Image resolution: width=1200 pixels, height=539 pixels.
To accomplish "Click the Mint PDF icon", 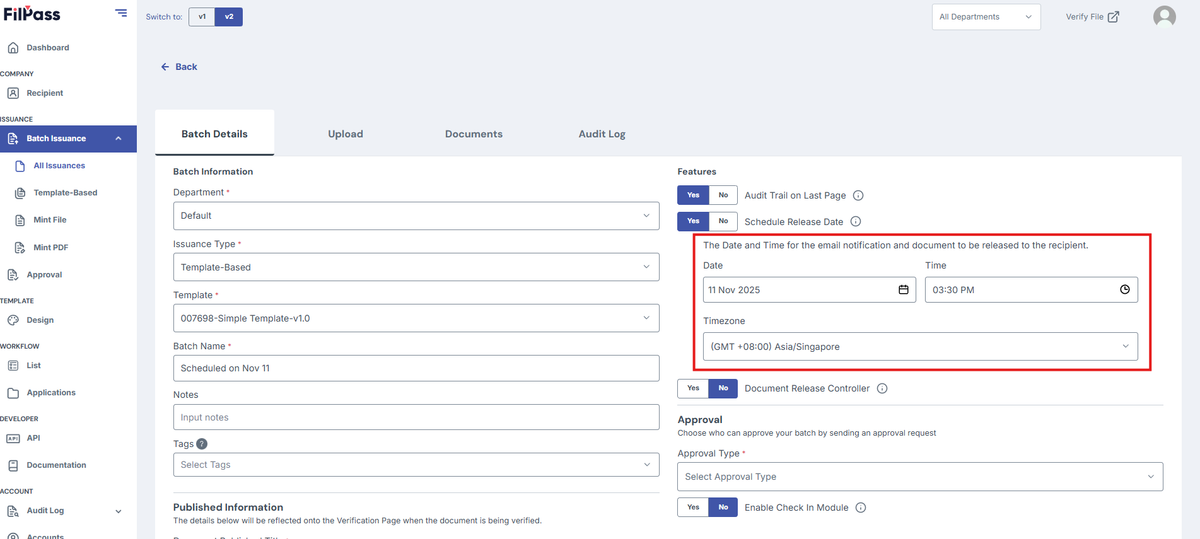I will point(22,247).
